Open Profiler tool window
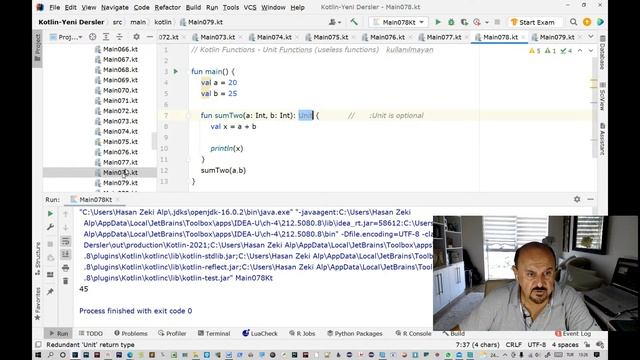 tap(172, 333)
